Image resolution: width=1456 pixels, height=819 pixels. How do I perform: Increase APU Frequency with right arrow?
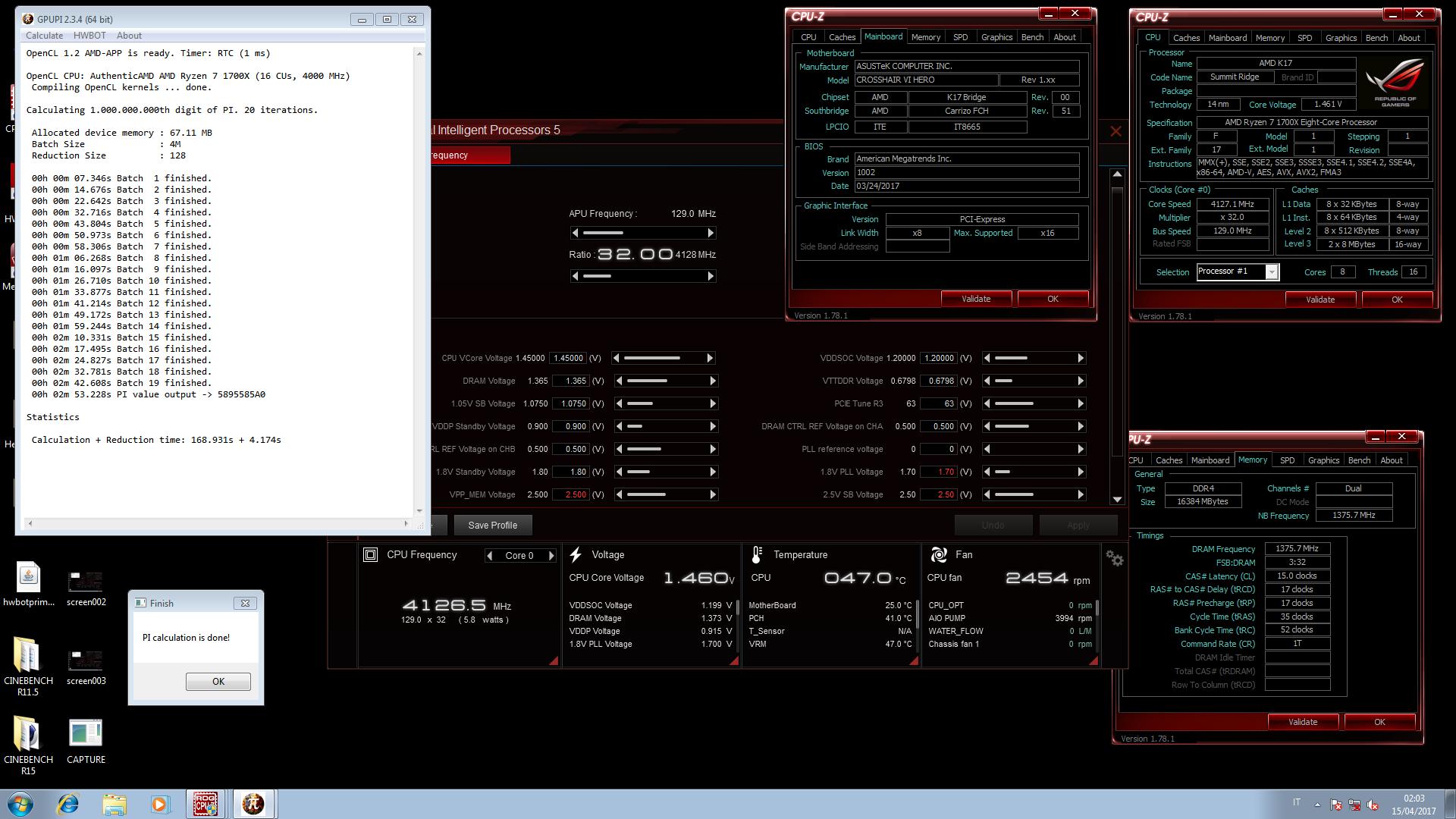pyautogui.click(x=711, y=233)
